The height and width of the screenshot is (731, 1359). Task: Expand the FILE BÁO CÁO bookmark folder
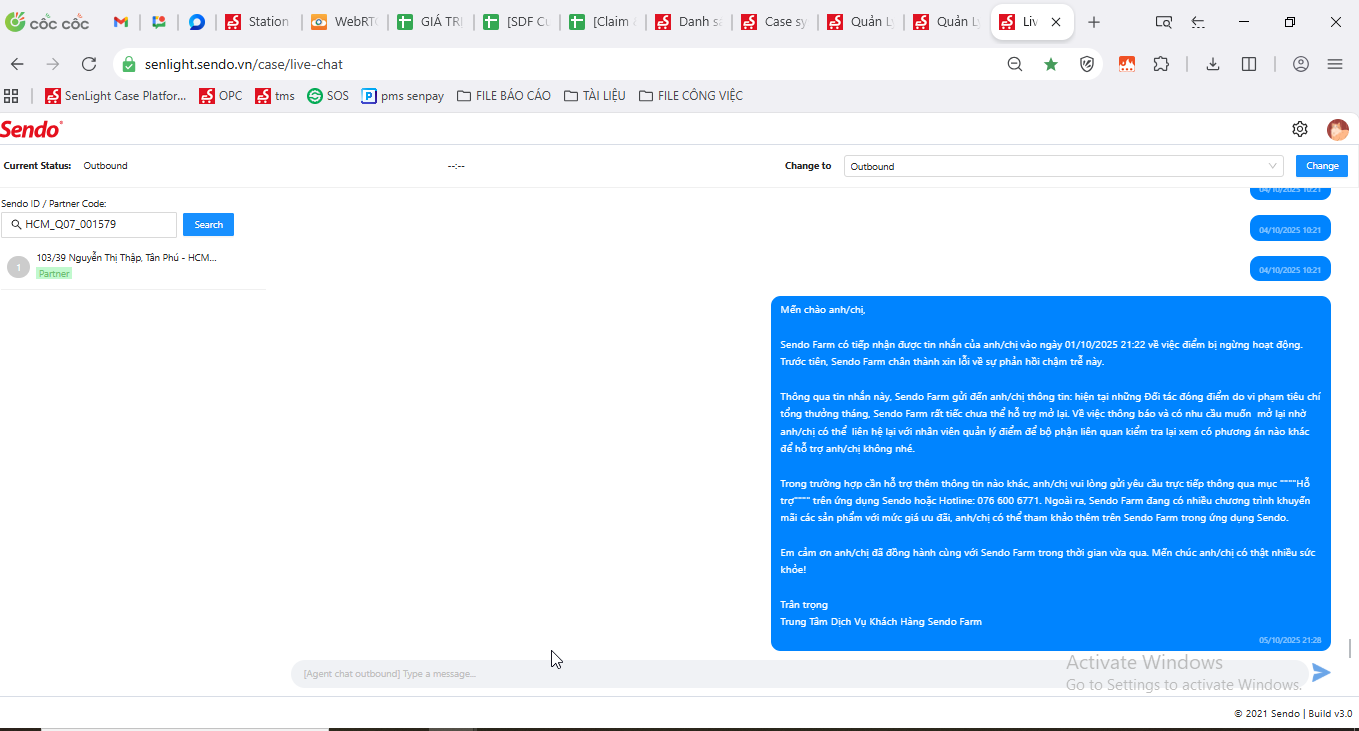click(504, 96)
